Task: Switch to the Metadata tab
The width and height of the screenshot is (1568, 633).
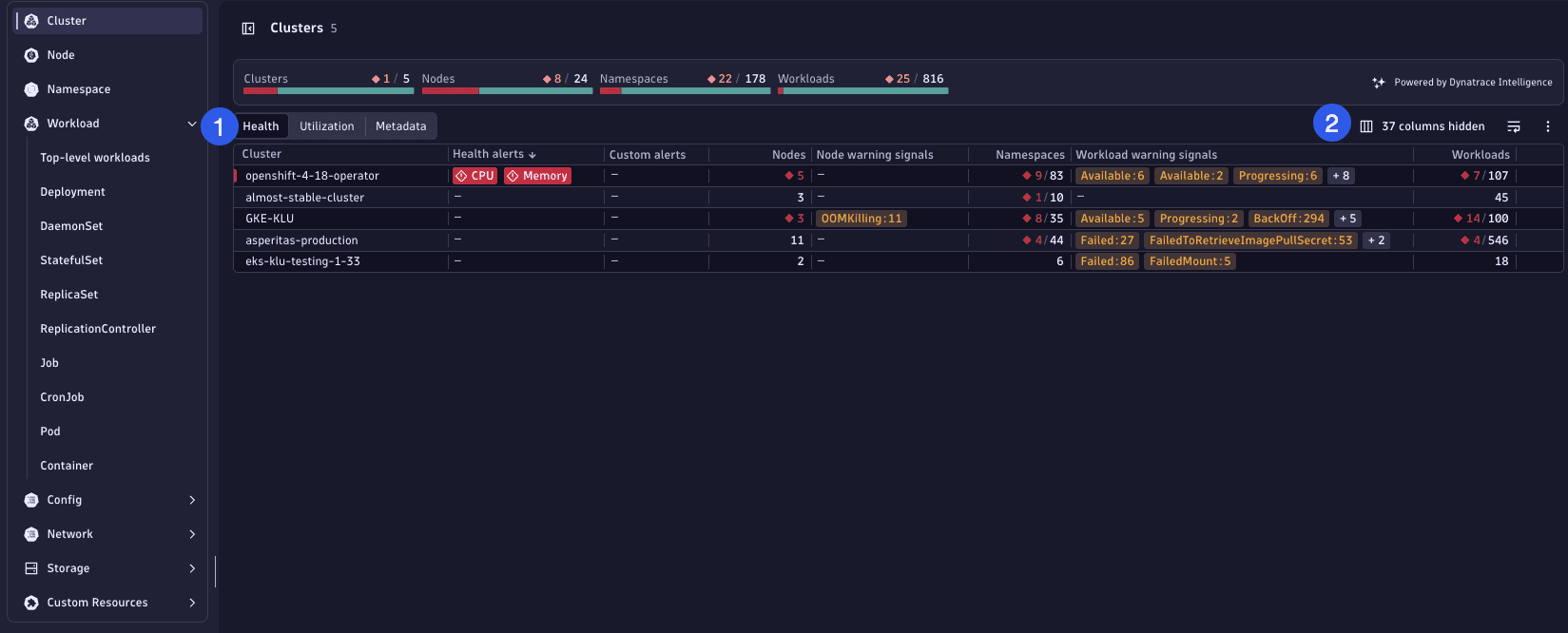Action: tap(400, 126)
